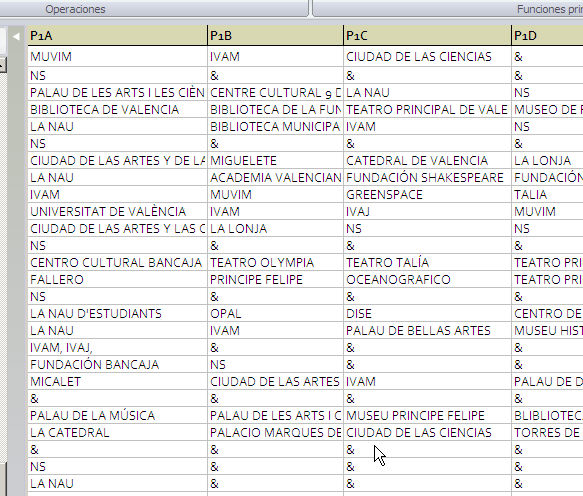Select the DISE cell

(x=428, y=313)
